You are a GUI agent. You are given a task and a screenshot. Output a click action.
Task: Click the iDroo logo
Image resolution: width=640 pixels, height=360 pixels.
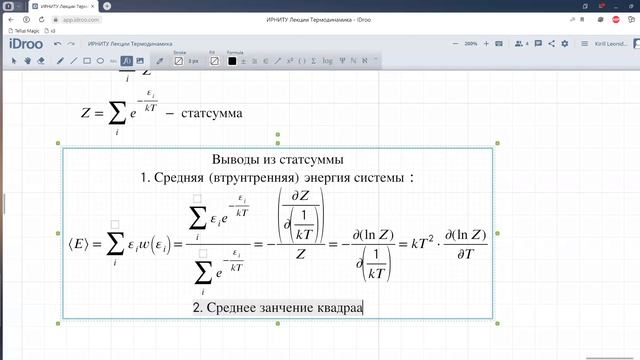pos(26,44)
